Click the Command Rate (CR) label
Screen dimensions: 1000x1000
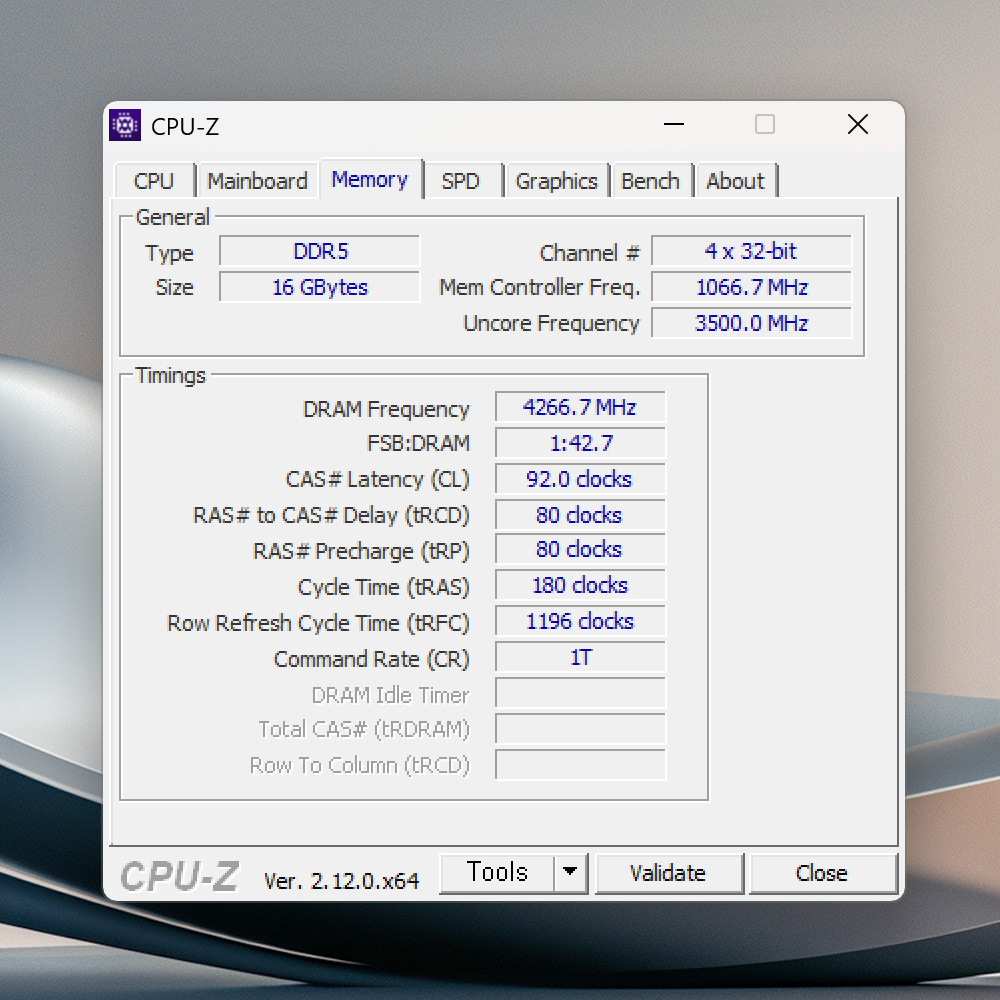[372, 659]
